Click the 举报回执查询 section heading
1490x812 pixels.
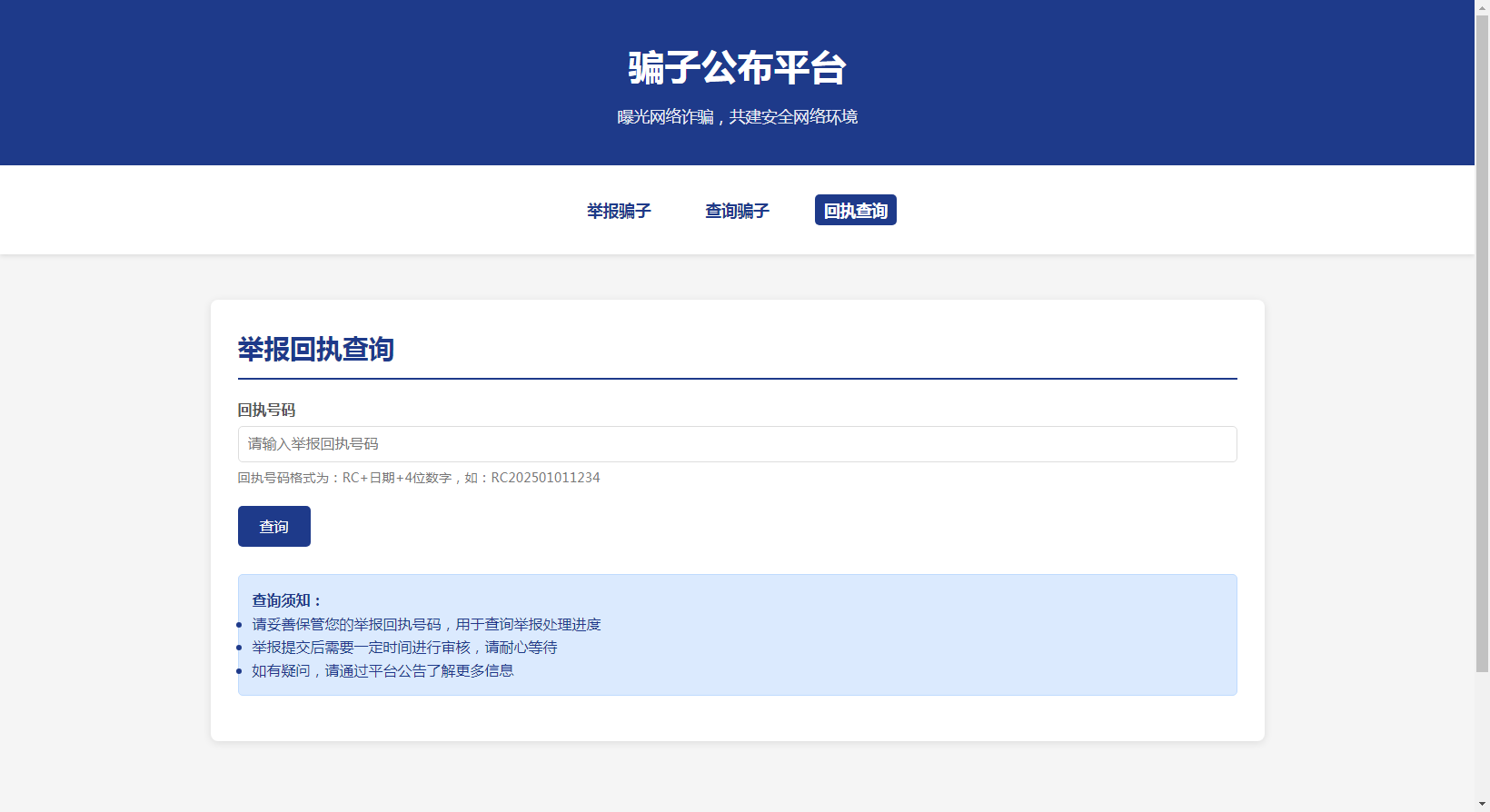coord(315,350)
